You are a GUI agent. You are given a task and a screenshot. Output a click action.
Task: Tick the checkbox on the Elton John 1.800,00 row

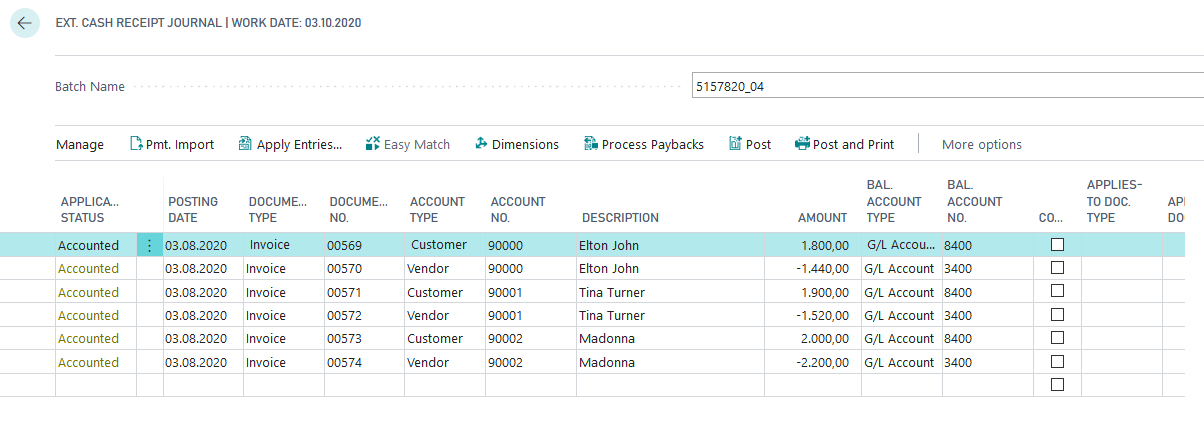tap(1057, 245)
